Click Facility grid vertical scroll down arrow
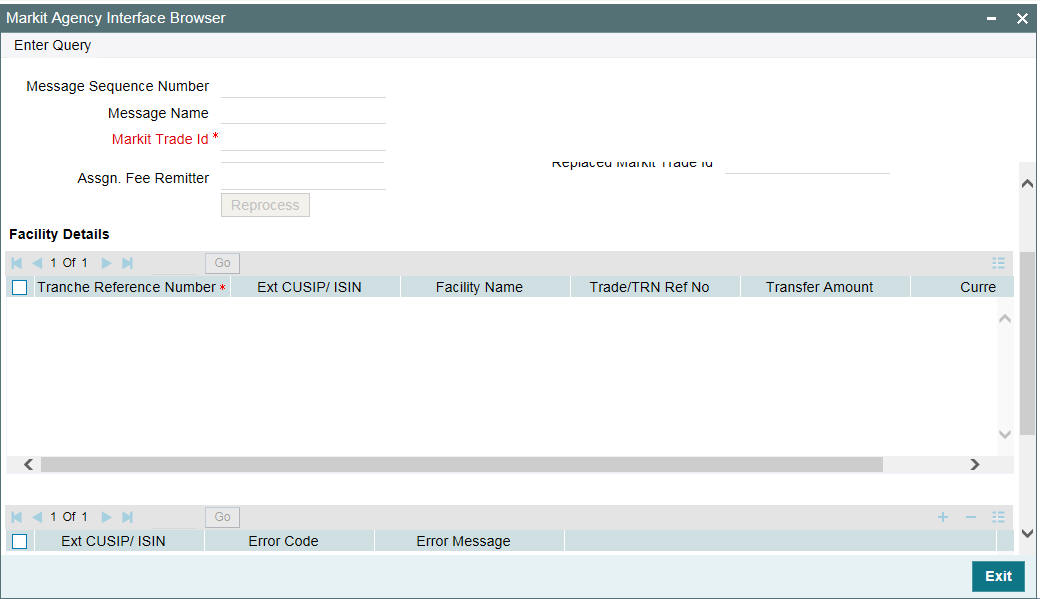 coord(1005,434)
